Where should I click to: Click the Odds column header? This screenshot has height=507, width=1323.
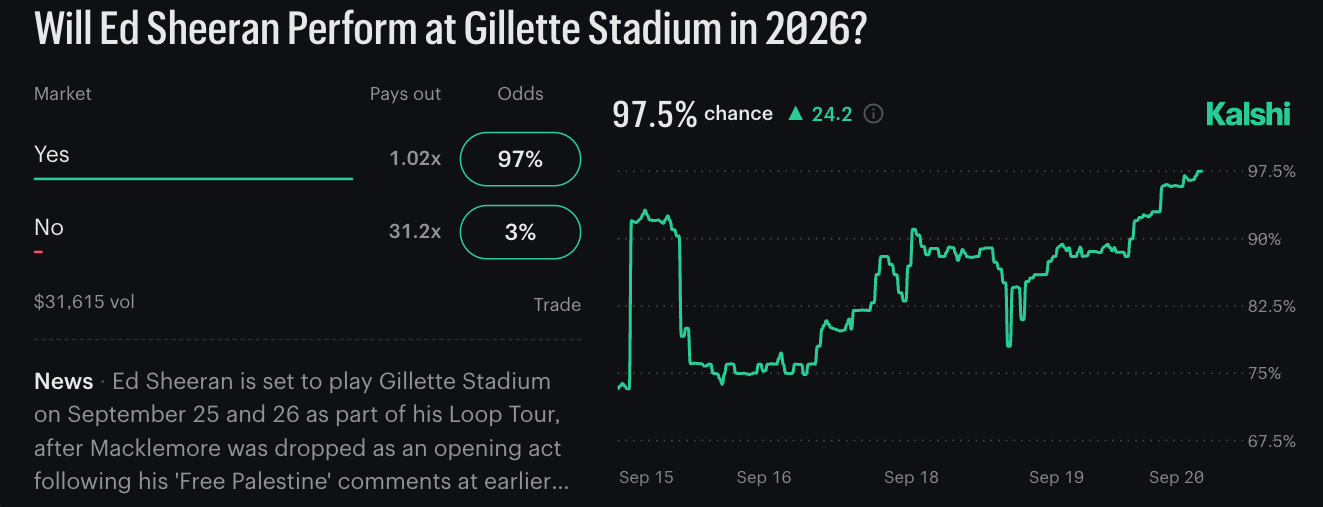pos(521,94)
